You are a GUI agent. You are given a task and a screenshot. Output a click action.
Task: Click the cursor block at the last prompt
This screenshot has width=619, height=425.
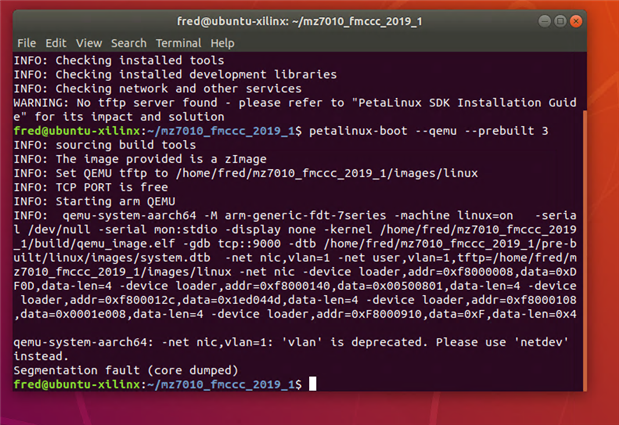click(x=312, y=384)
